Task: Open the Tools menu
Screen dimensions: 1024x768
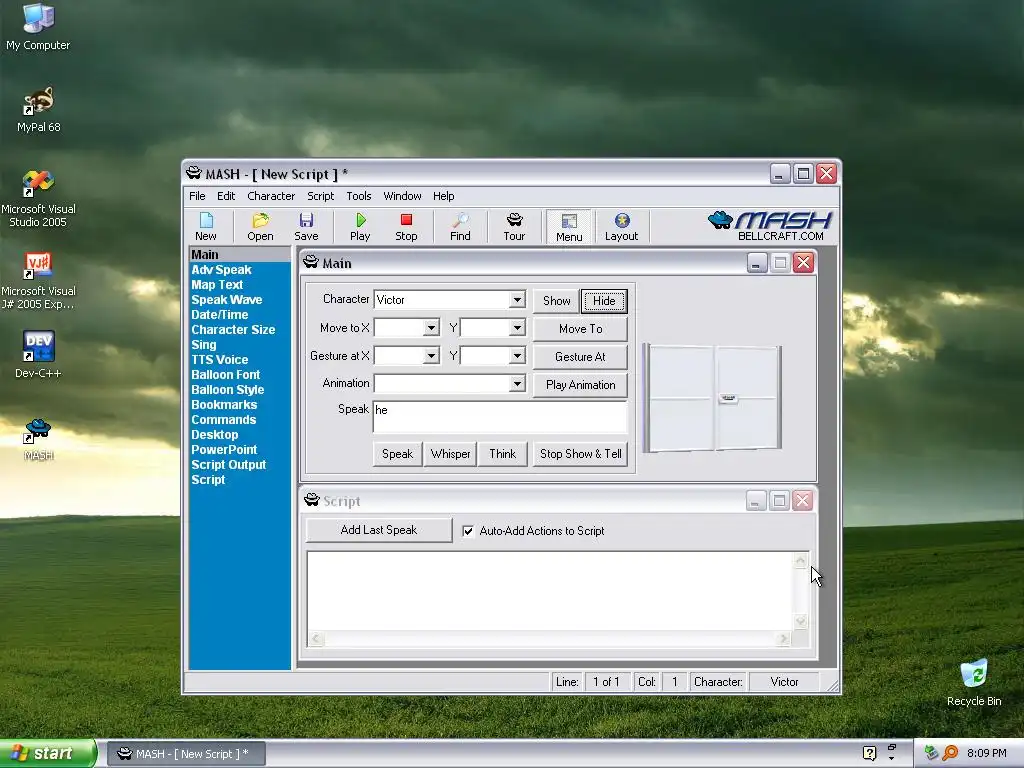Action: tap(359, 196)
